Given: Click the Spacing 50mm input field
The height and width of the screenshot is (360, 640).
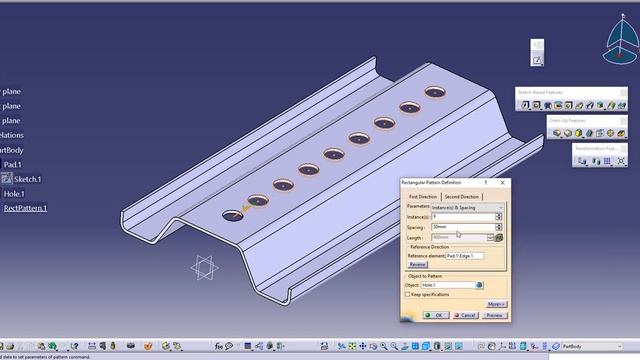Looking at the screenshot, I should click(x=463, y=227).
